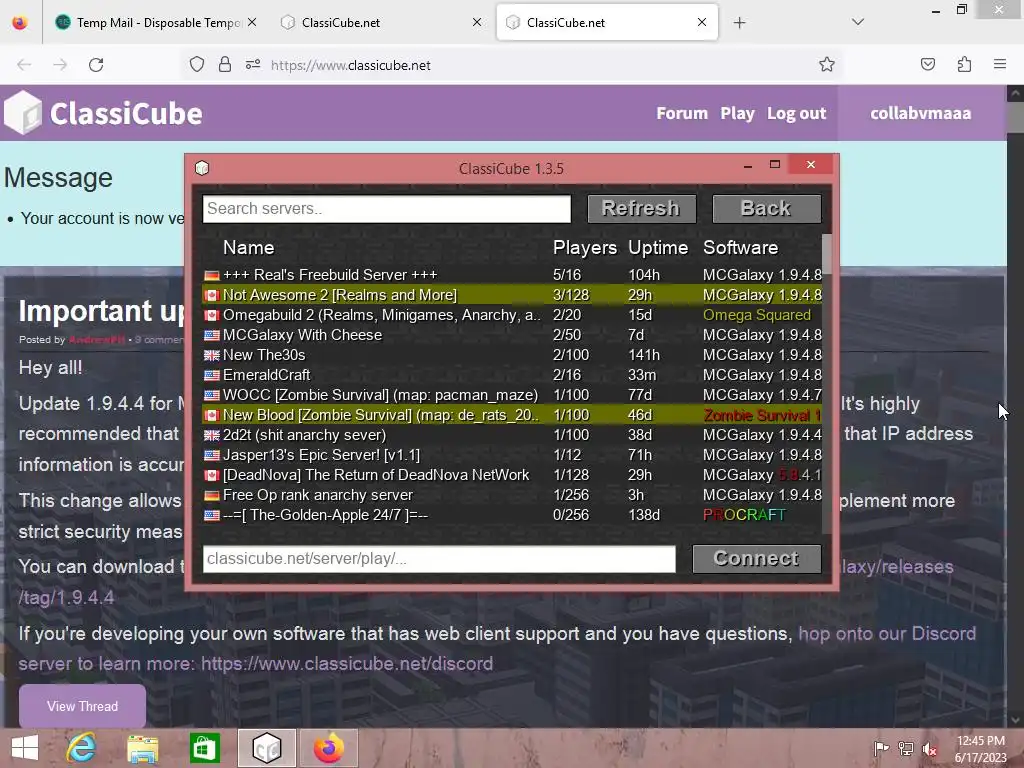Viewport: 1024px width, 768px height.
Task: Click the Back button in launcher
Action: (x=766, y=208)
